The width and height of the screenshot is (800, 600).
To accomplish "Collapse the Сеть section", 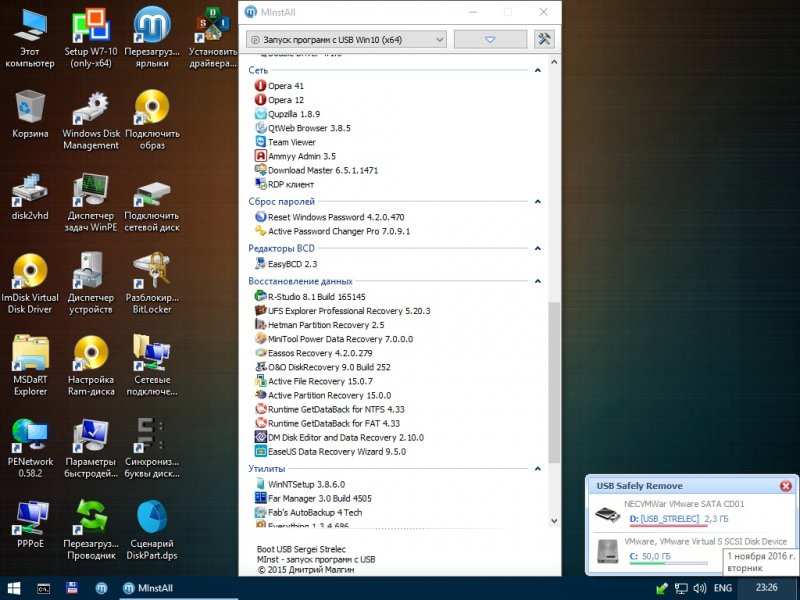I will point(538,71).
